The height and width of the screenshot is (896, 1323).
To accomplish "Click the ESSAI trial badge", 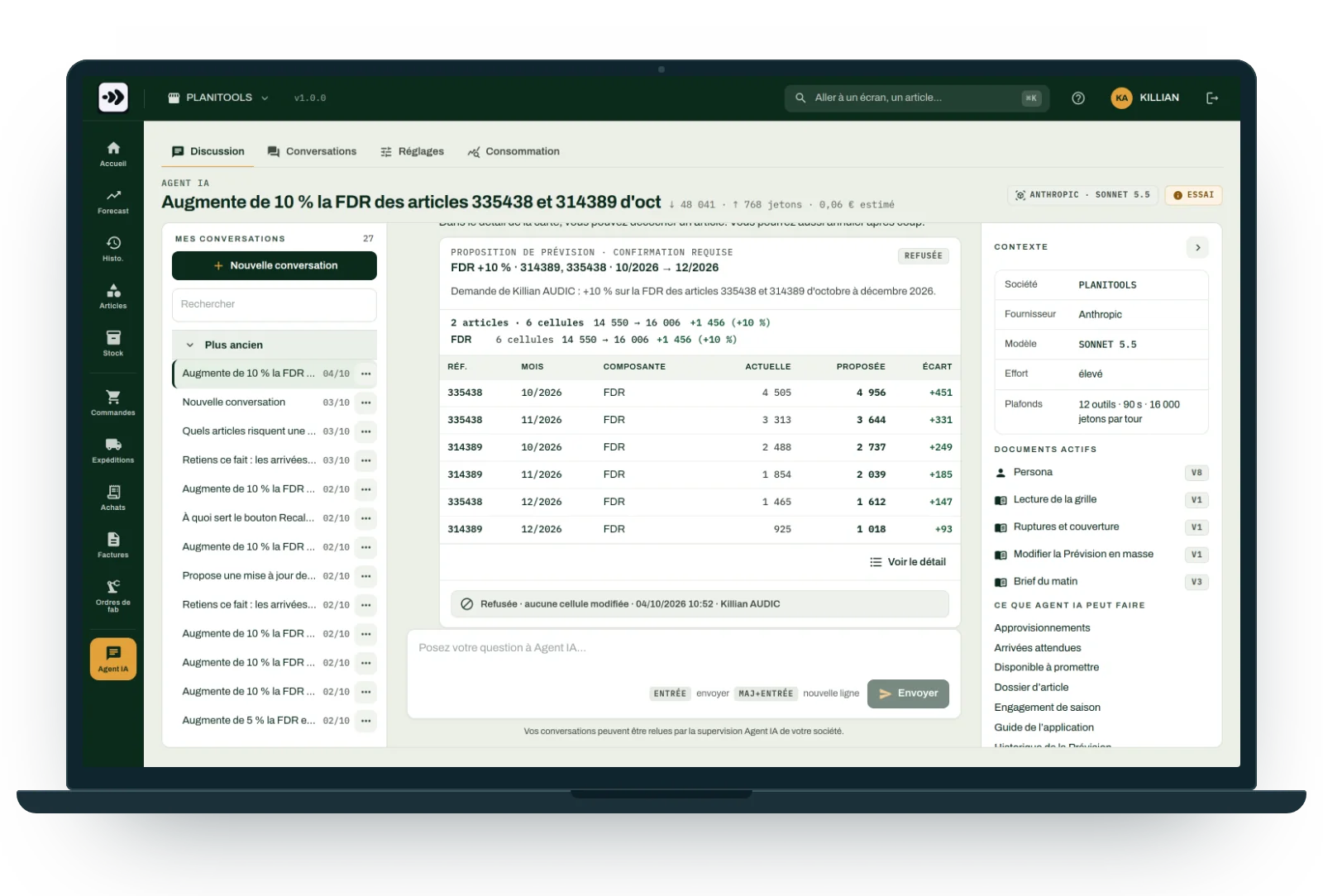I will pos(1193,195).
